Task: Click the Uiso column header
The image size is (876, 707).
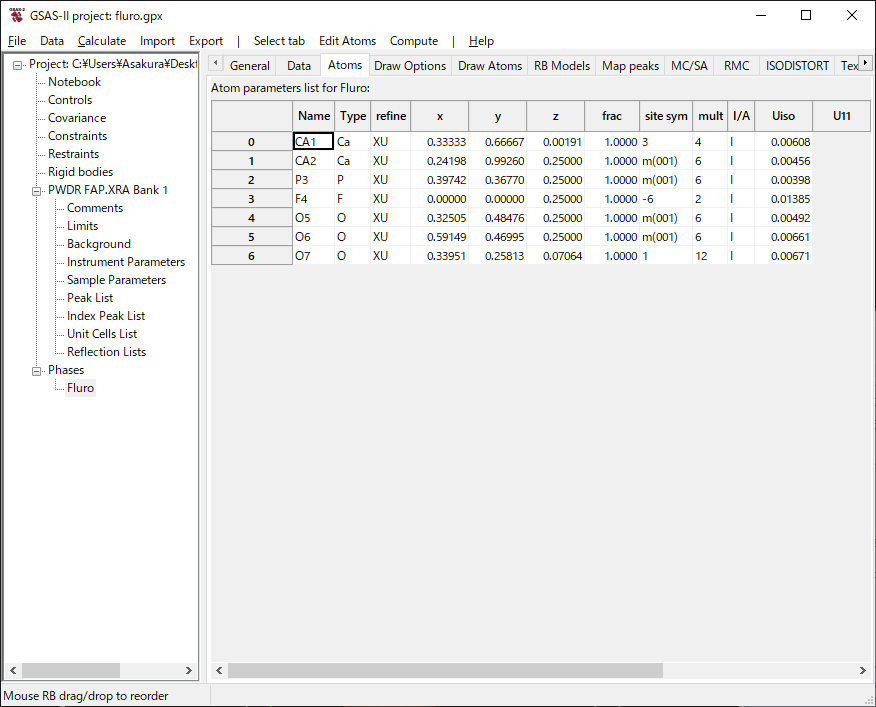Action: [x=783, y=116]
